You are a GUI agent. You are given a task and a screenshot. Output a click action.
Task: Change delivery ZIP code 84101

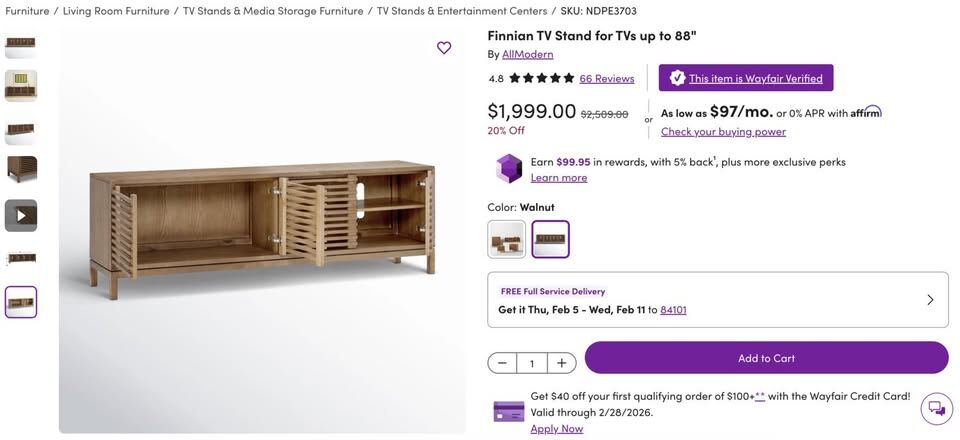pos(673,310)
